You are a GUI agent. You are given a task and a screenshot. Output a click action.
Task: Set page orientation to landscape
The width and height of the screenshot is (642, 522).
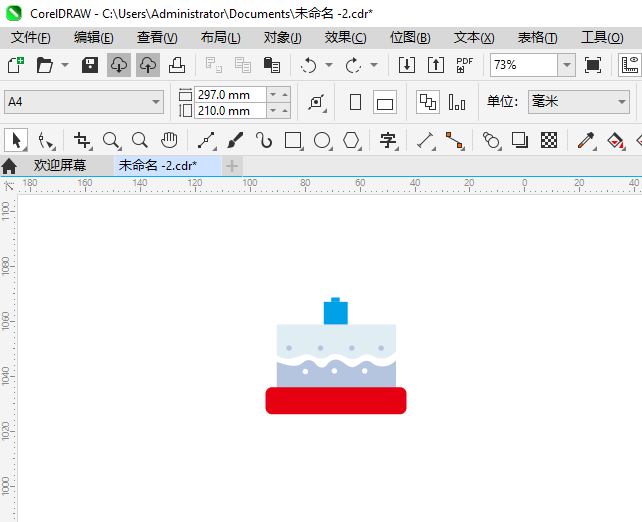(384, 102)
